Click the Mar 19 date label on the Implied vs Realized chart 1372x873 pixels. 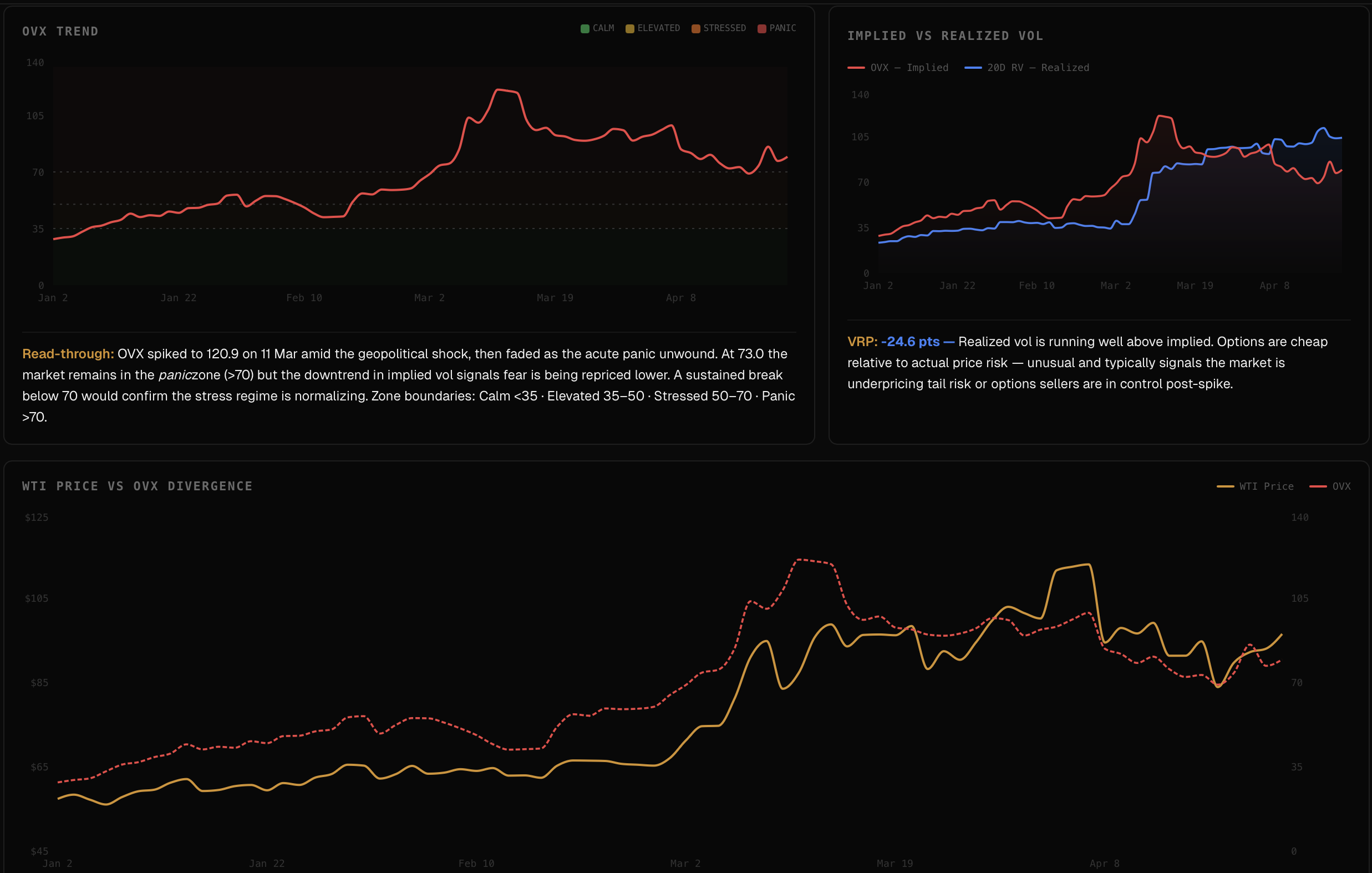(x=1196, y=286)
